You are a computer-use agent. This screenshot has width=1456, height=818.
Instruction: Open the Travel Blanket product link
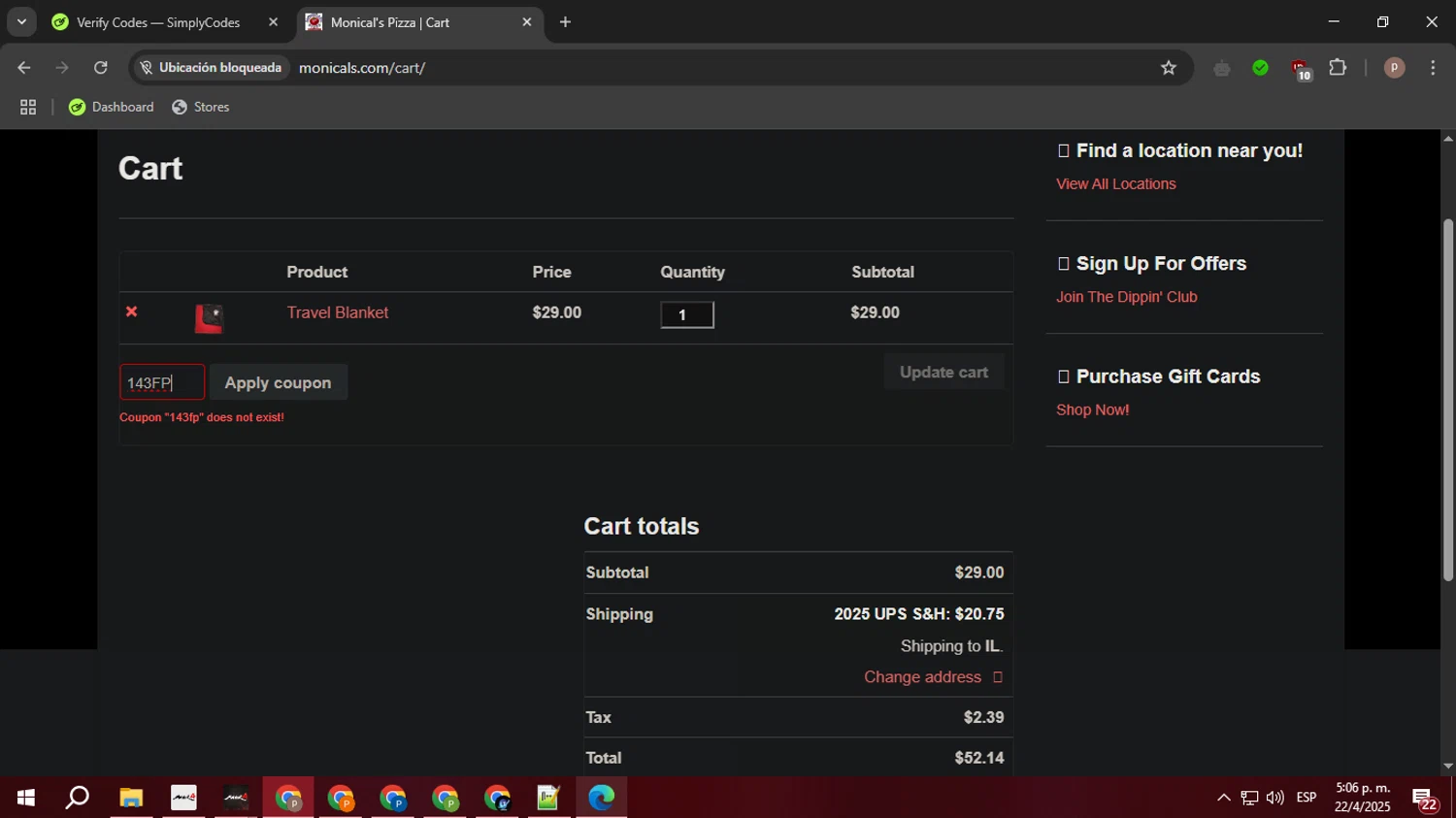(x=337, y=312)
